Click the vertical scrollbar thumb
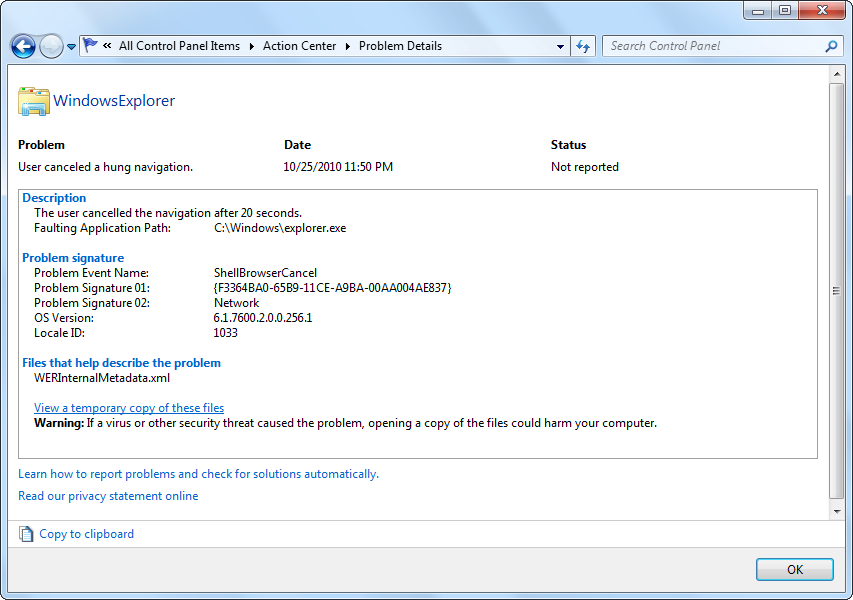Image resolution: width=853 pixels, height=600 pixels. click(x=837, y=291)
